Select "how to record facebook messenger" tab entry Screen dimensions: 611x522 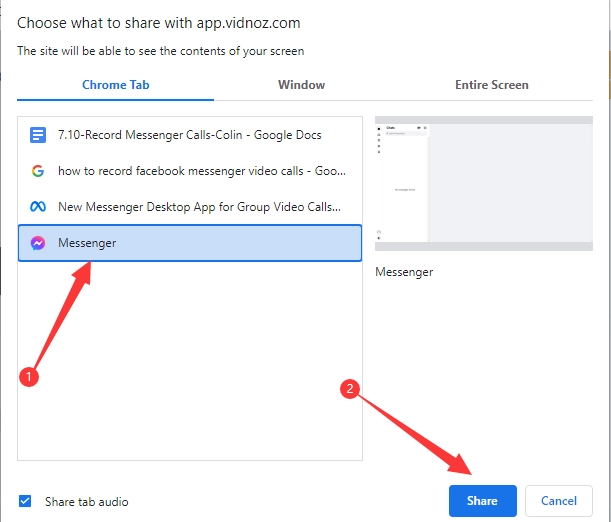[x=202, y=171]
